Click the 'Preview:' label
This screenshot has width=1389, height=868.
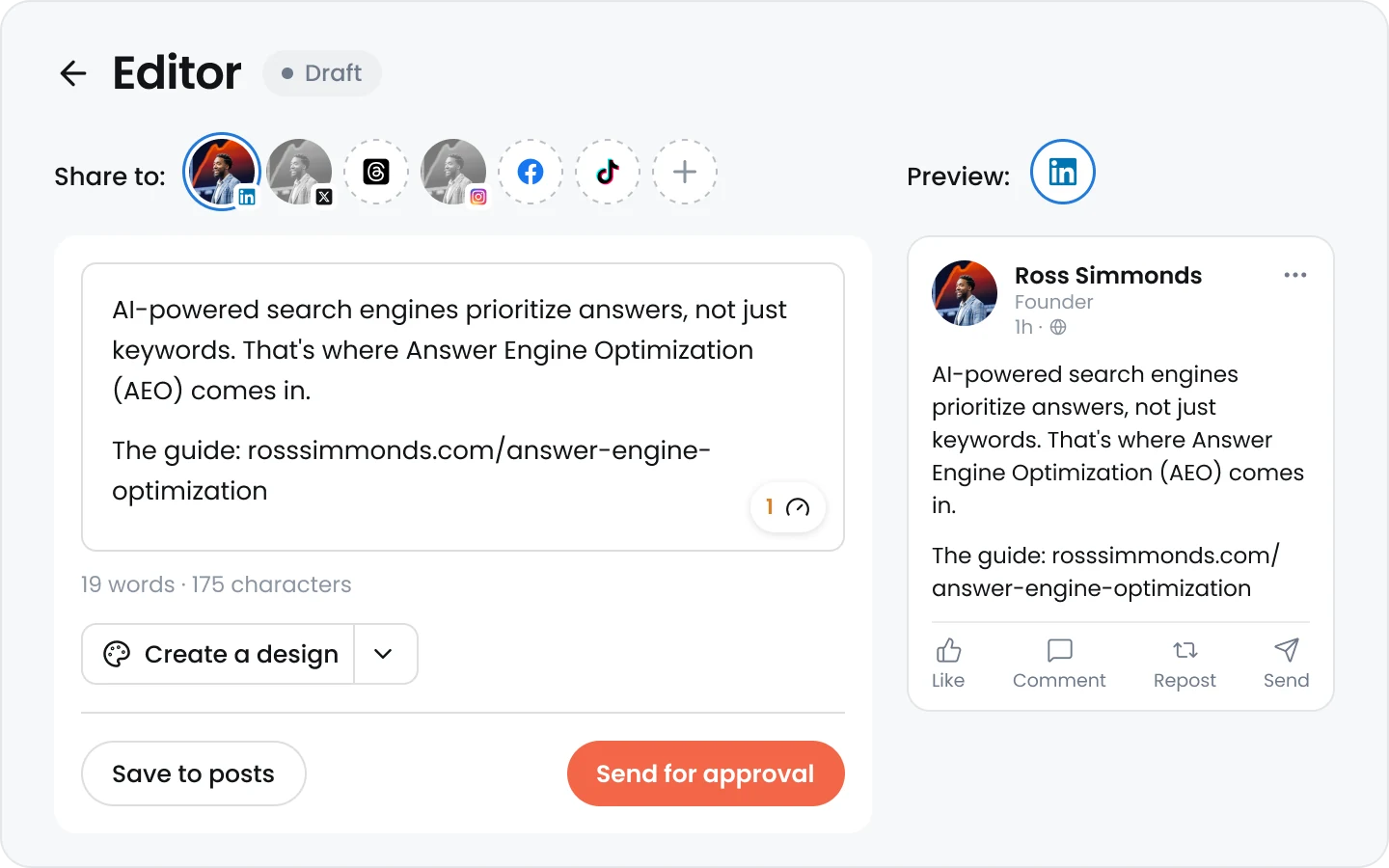[959, 176]
